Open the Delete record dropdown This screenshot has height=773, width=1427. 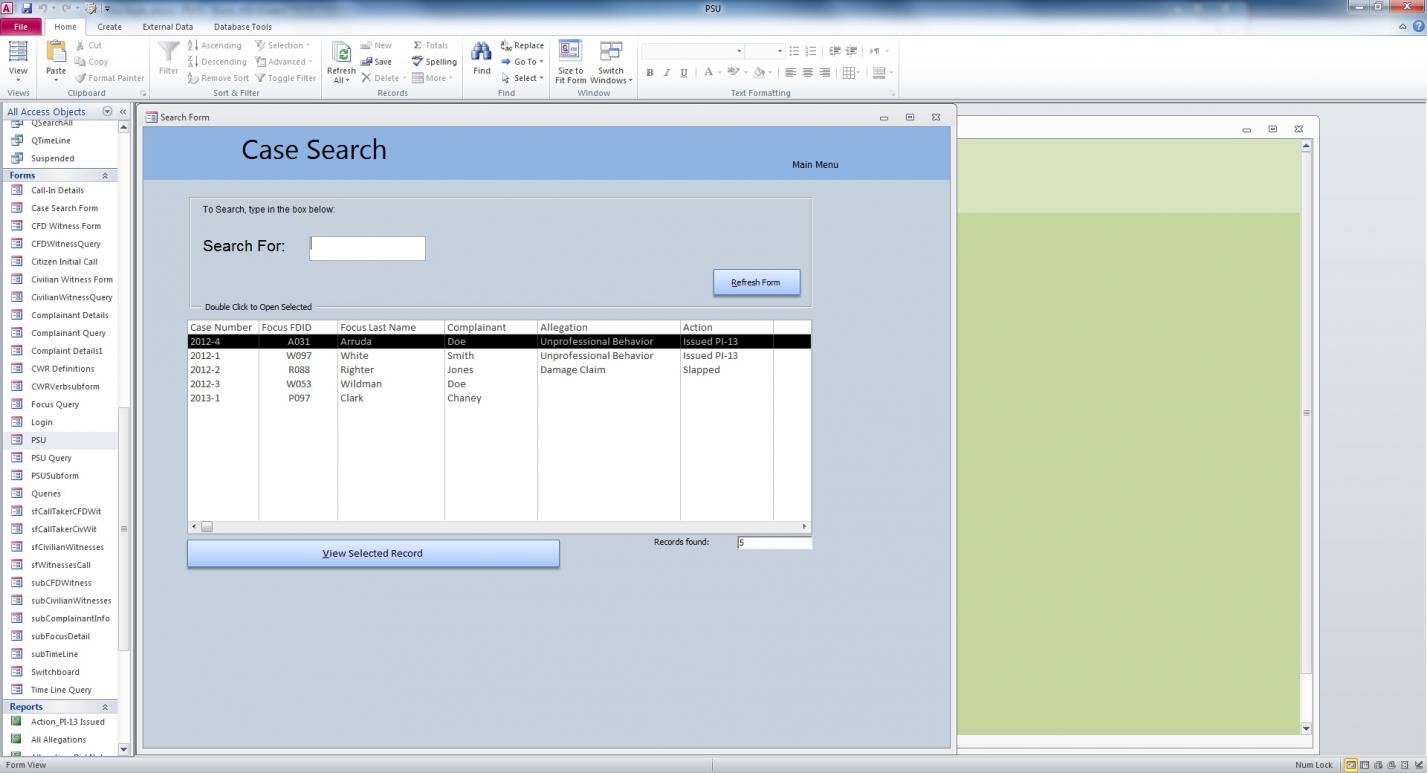coord(383,78)
